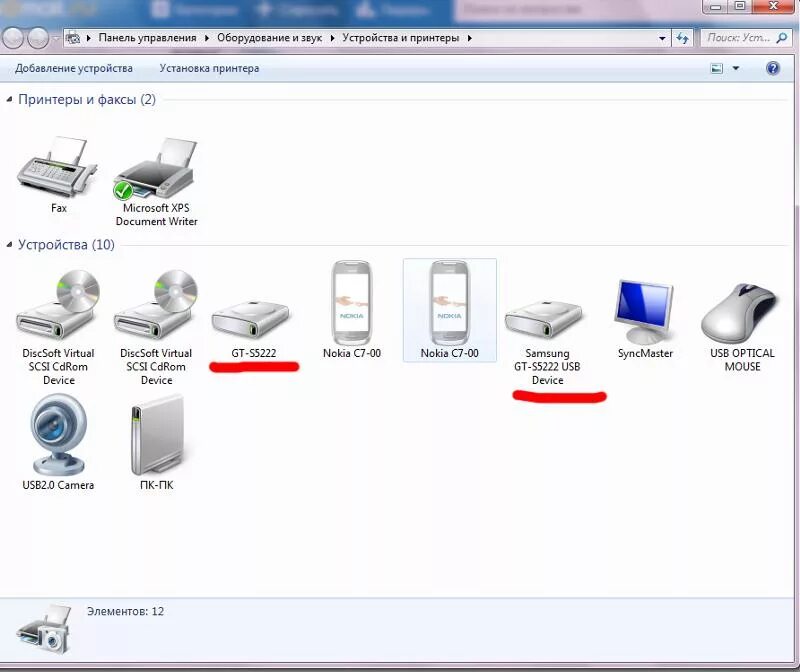
Task: Click Устройства и принтеры breadcrumb
Action: coord(401,38)
